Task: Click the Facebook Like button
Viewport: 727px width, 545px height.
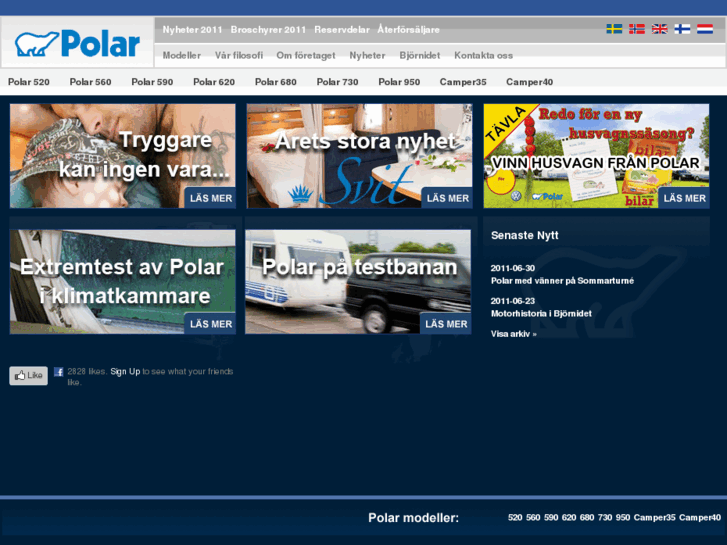Action: (x=28, y=376)
